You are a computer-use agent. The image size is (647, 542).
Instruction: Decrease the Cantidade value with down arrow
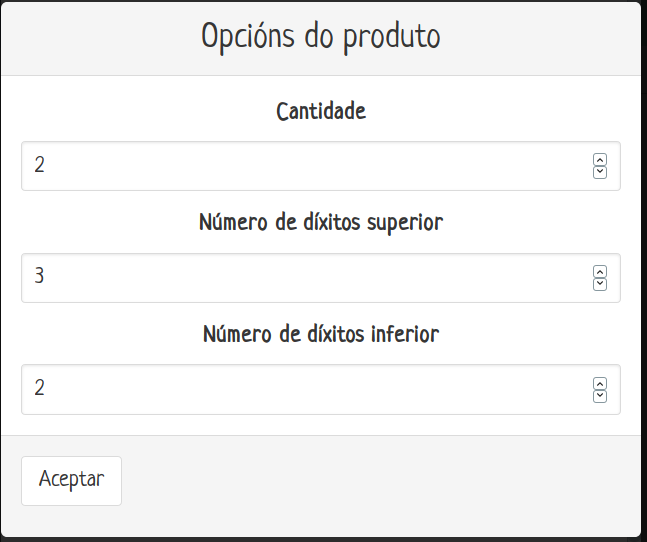click(x=600, y=172)
